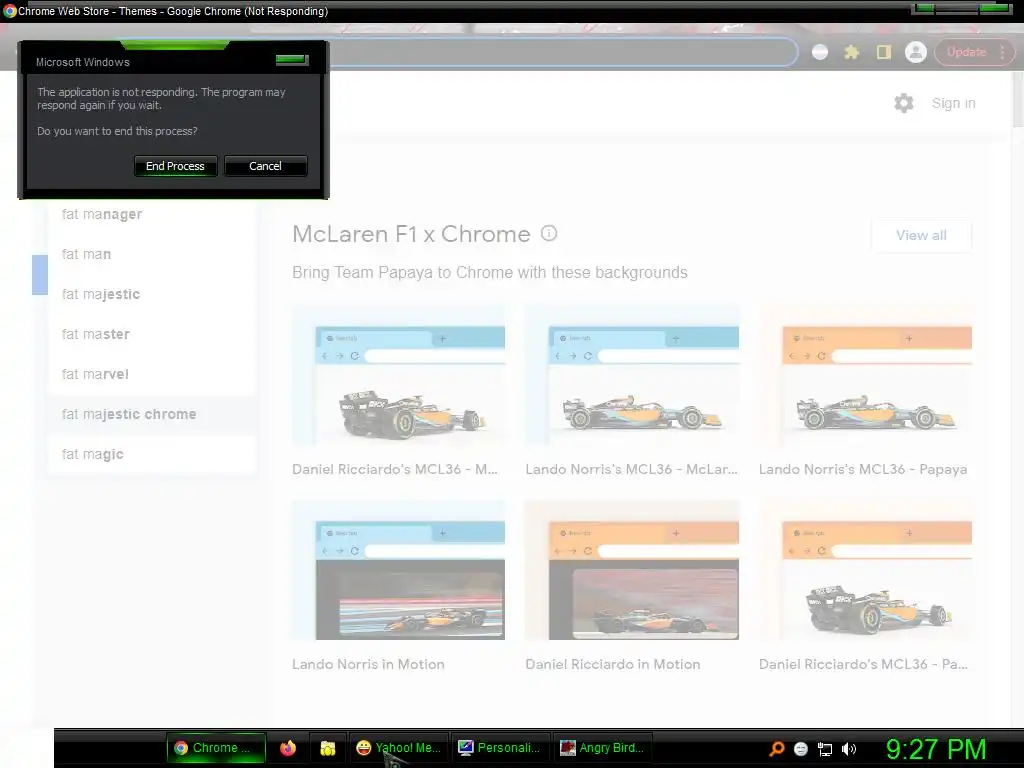Minimize the Chrome window

coord(923,8)
